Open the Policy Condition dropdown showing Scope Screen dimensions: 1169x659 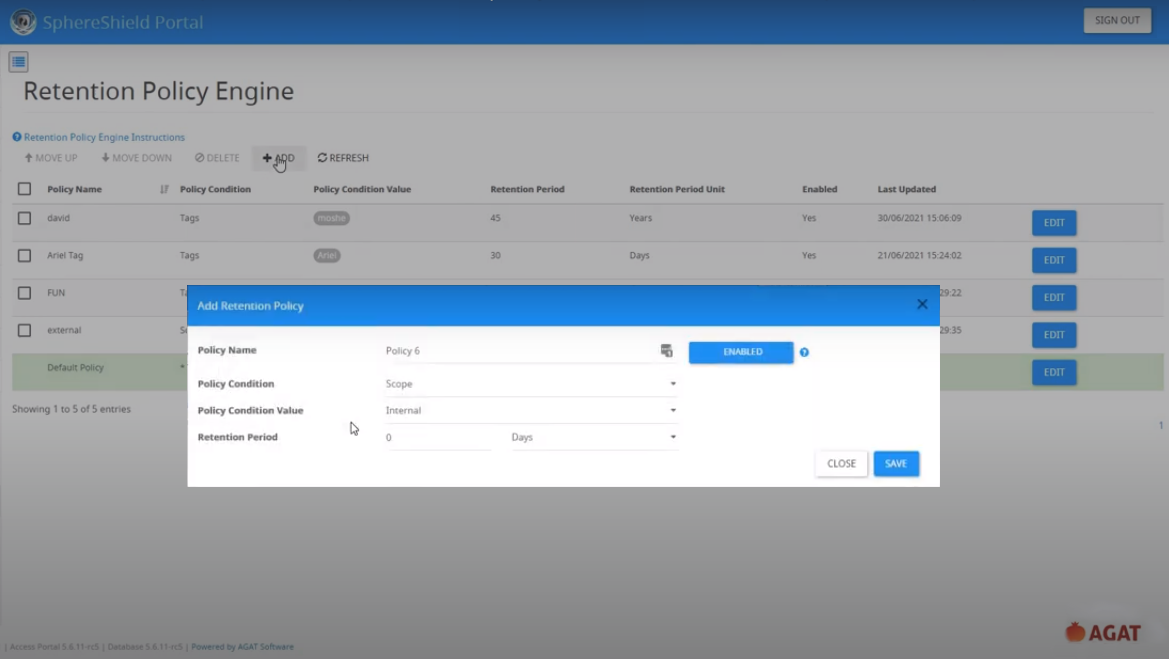click(531, 384)
